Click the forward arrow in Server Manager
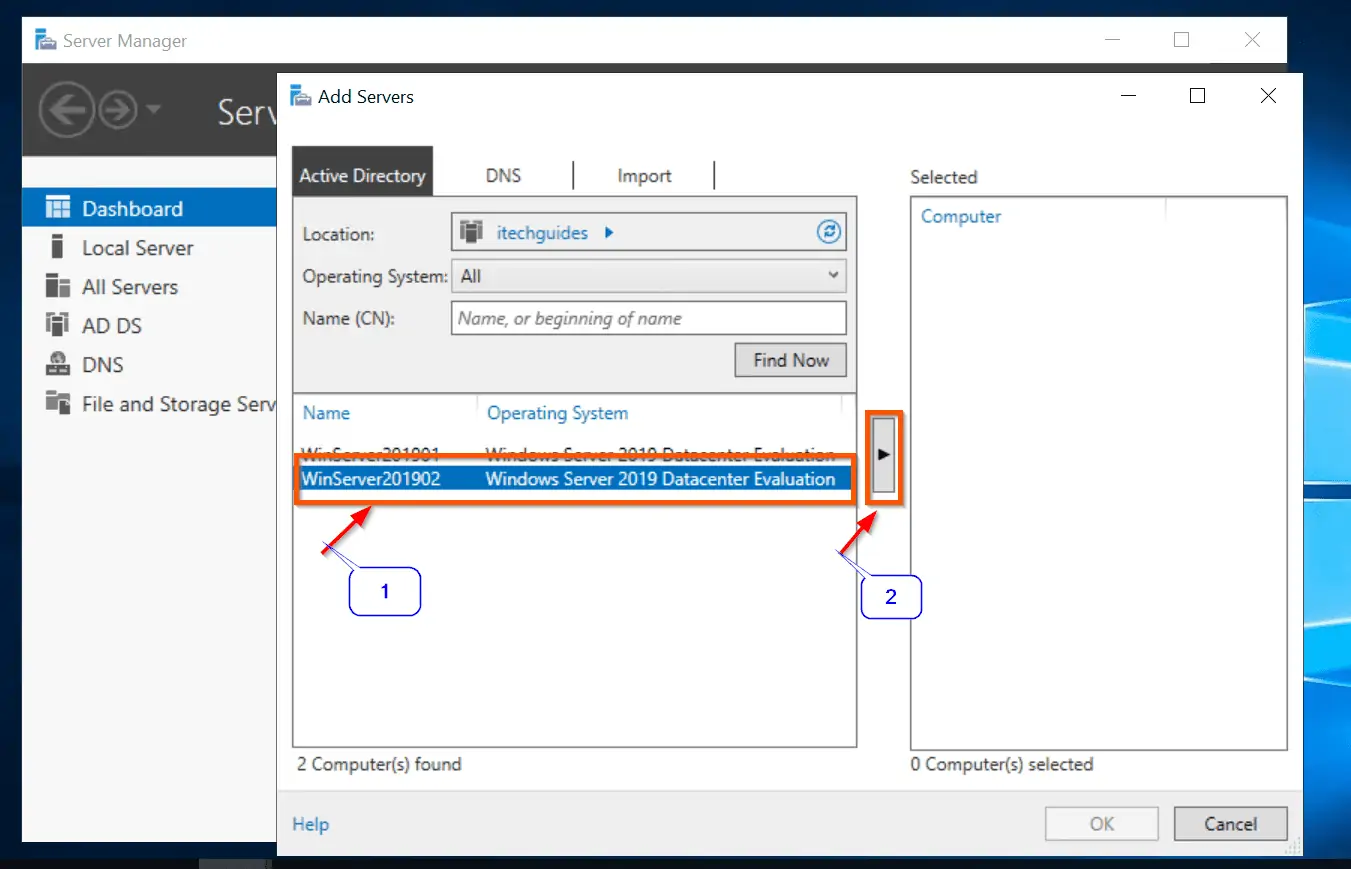The width and height of the screenshot is (1351, 869). coord(118,110)
